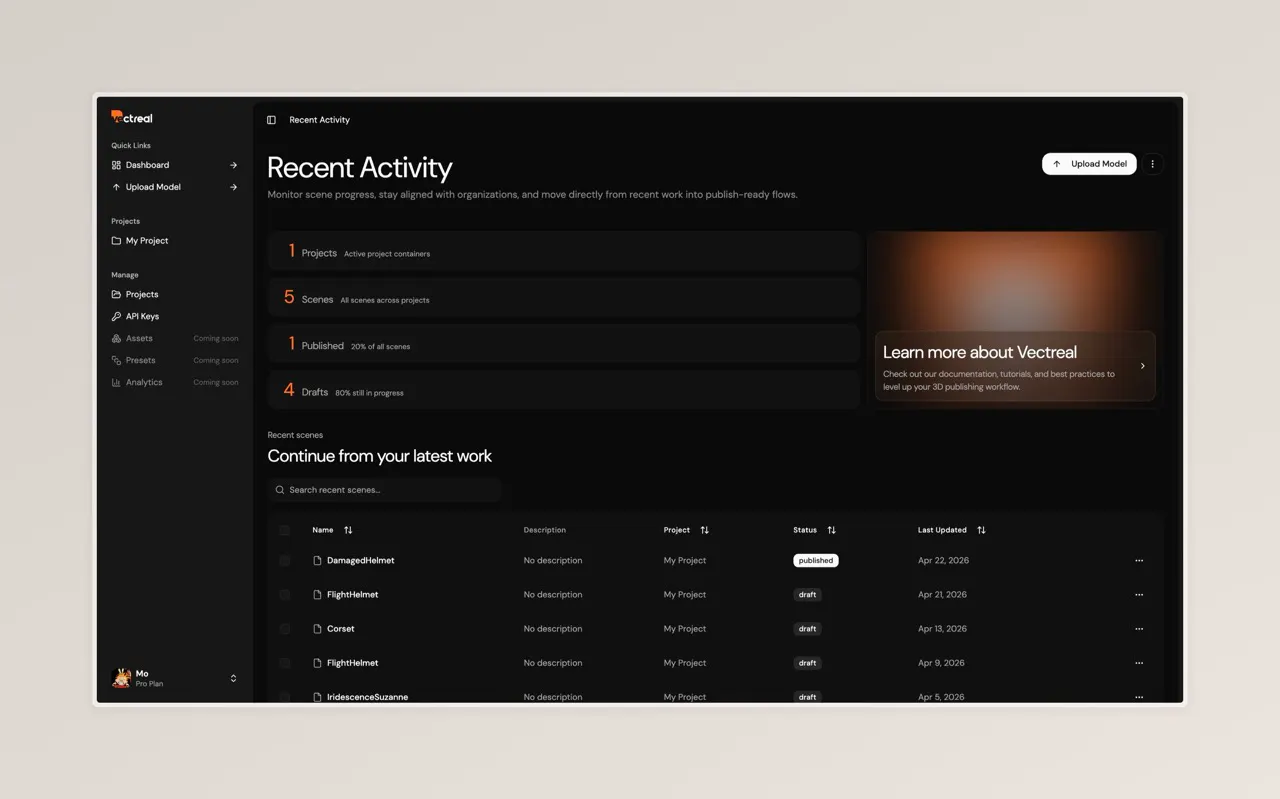Click the Drafts stat card
The width and height of the screenshot is (1280, 799).
(563, 390)
